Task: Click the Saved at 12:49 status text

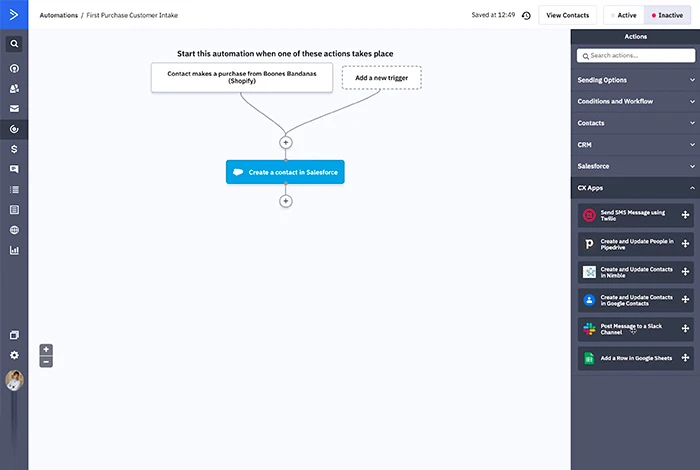Action: click(x=493, y=15)
